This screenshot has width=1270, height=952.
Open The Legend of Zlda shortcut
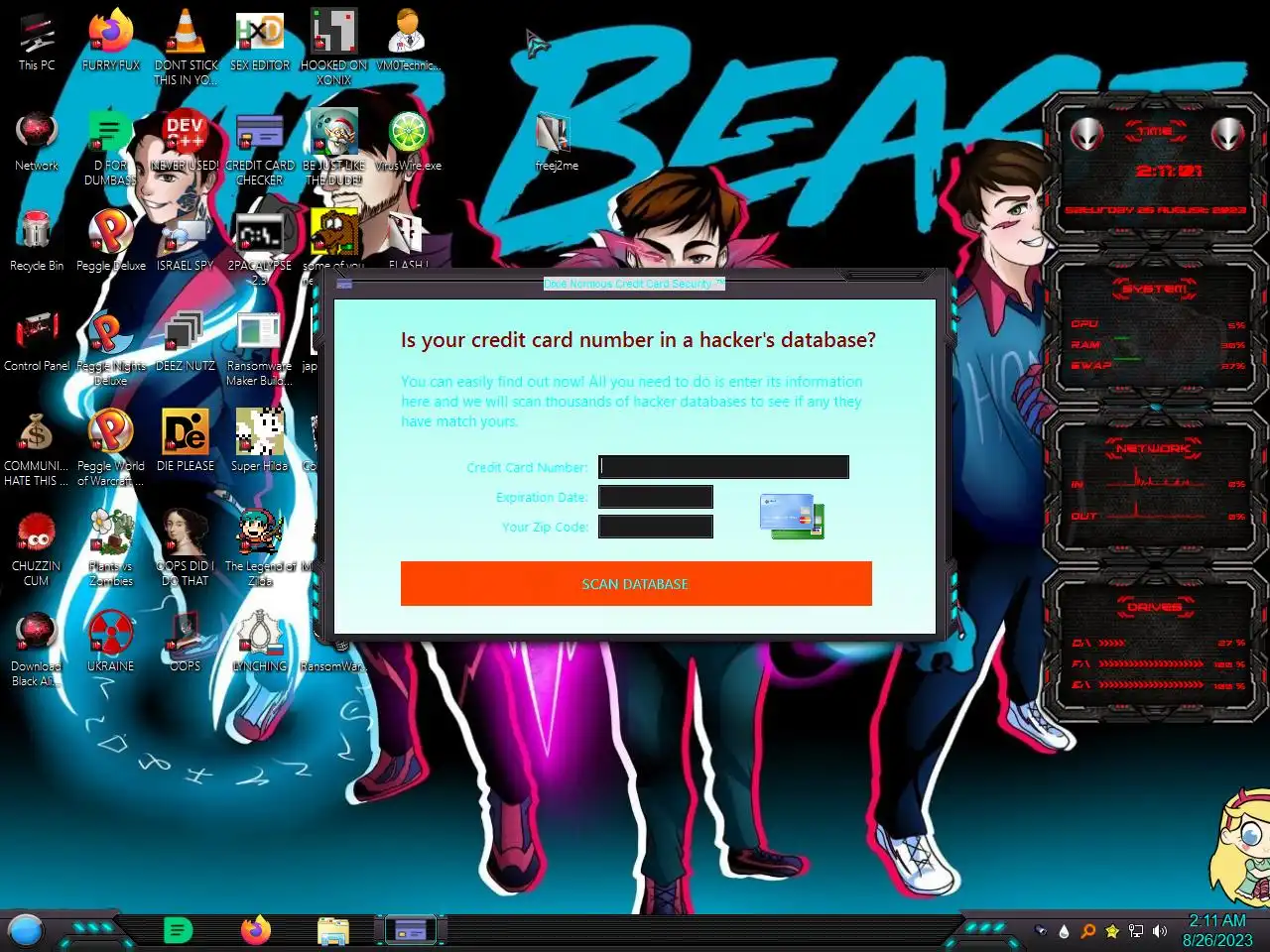tap(260, 548)
